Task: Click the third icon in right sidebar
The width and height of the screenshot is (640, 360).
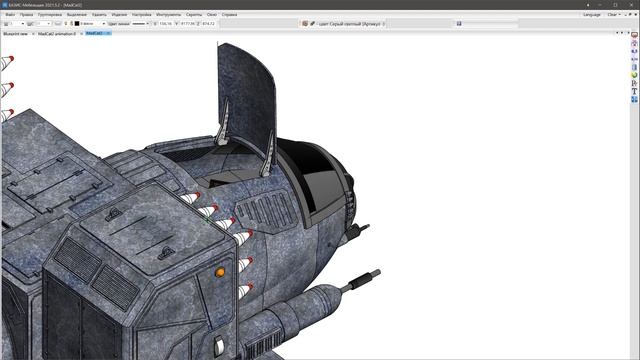Action: click(x=634, y=51)
